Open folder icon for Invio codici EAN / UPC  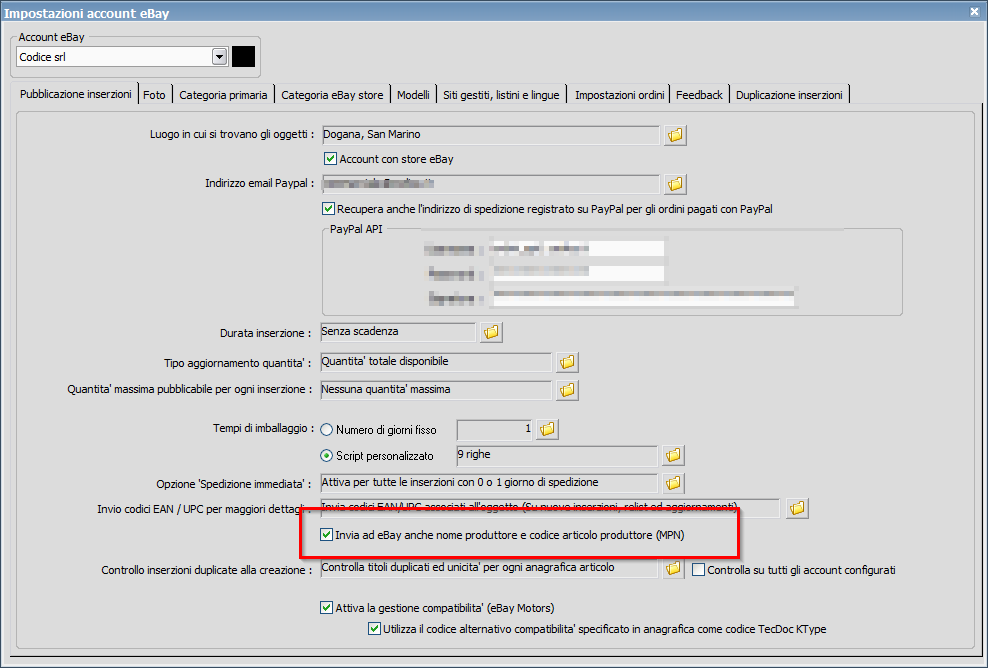pos(797,508)
